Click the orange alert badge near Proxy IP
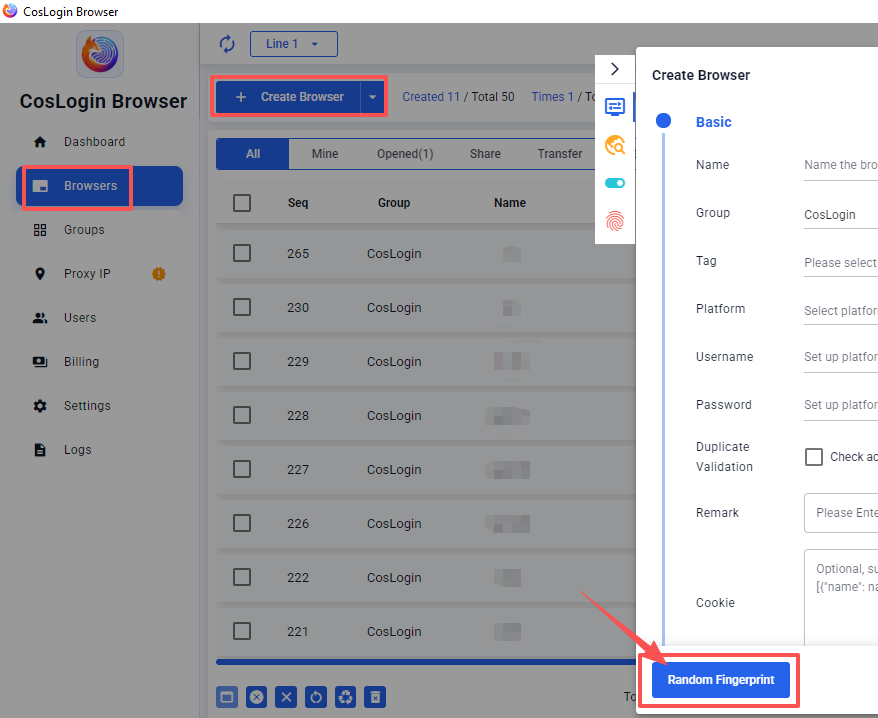878x718 pixels. click(x=158, y=274)
